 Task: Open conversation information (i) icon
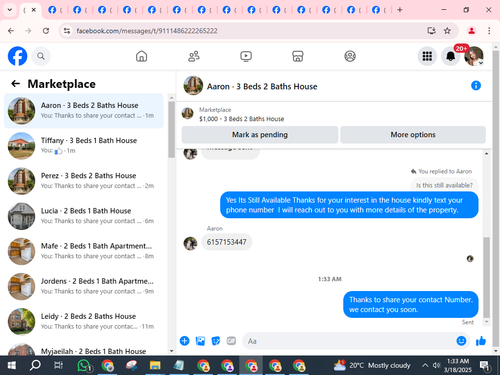pos(476,86)
